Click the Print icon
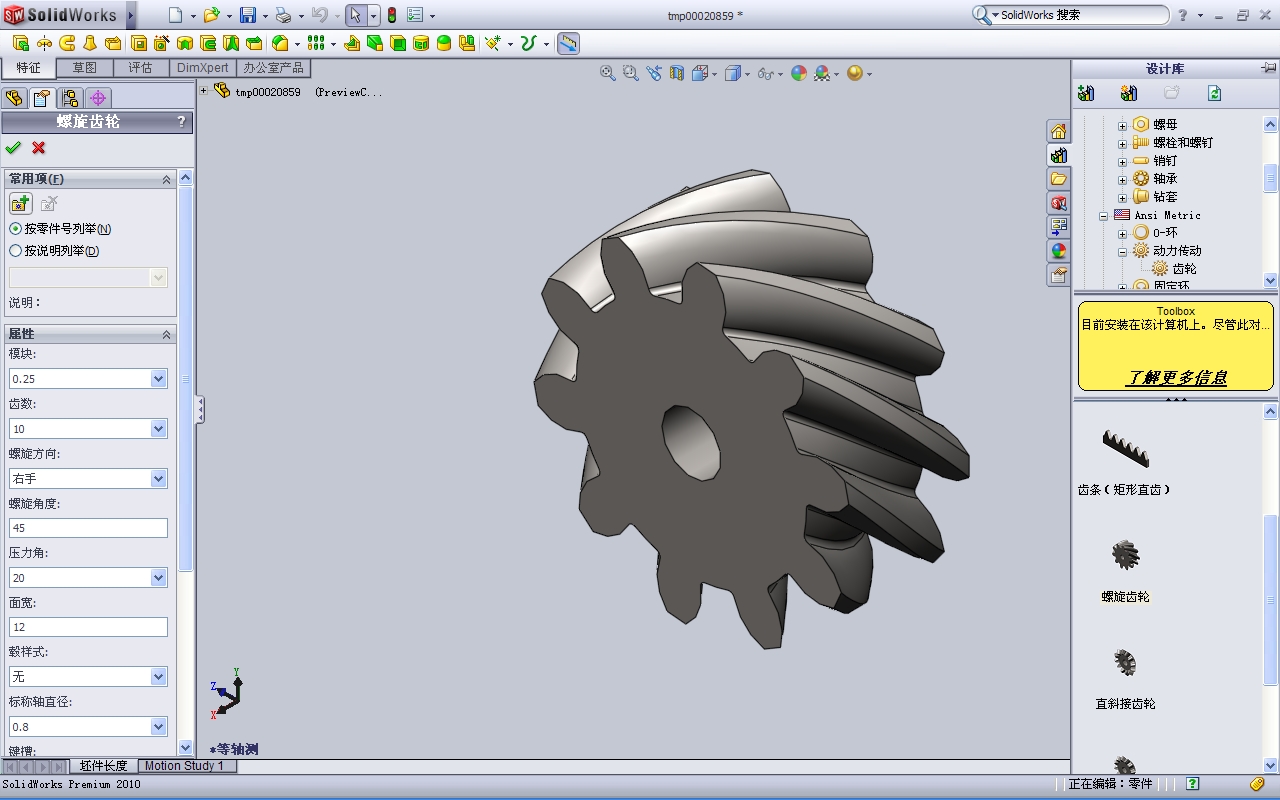The image size is (1280, 800). point(283,15)
